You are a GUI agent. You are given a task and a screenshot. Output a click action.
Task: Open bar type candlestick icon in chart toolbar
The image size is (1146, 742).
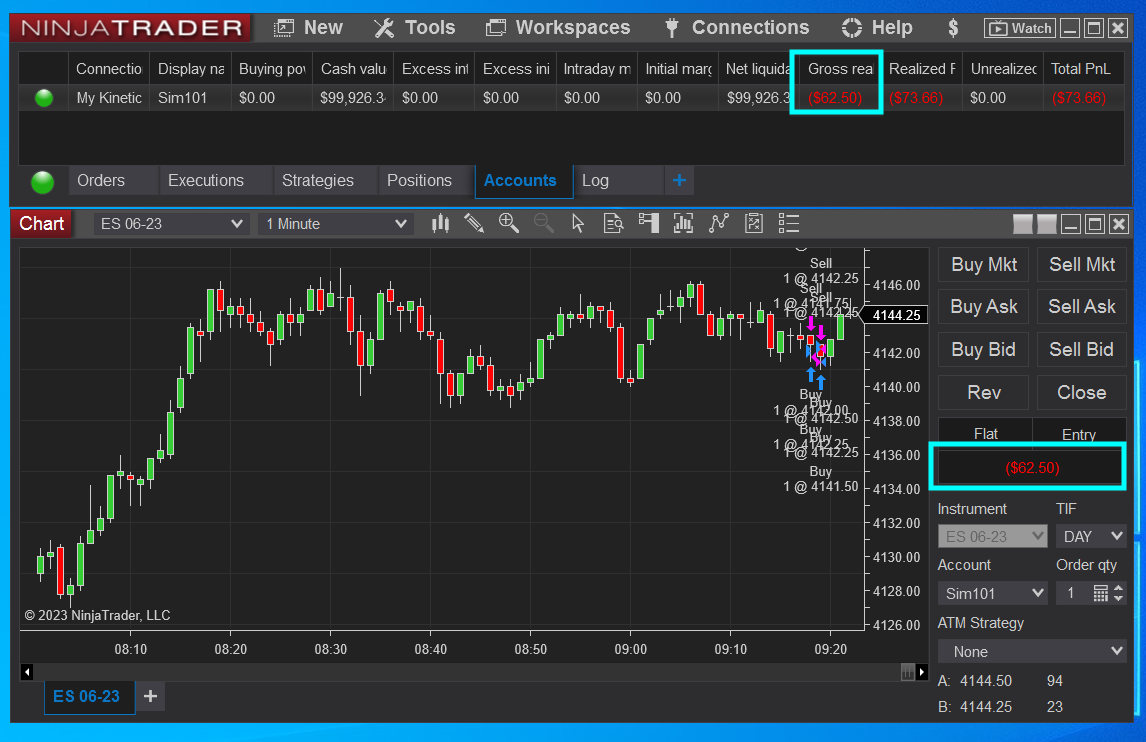(440, 224)
